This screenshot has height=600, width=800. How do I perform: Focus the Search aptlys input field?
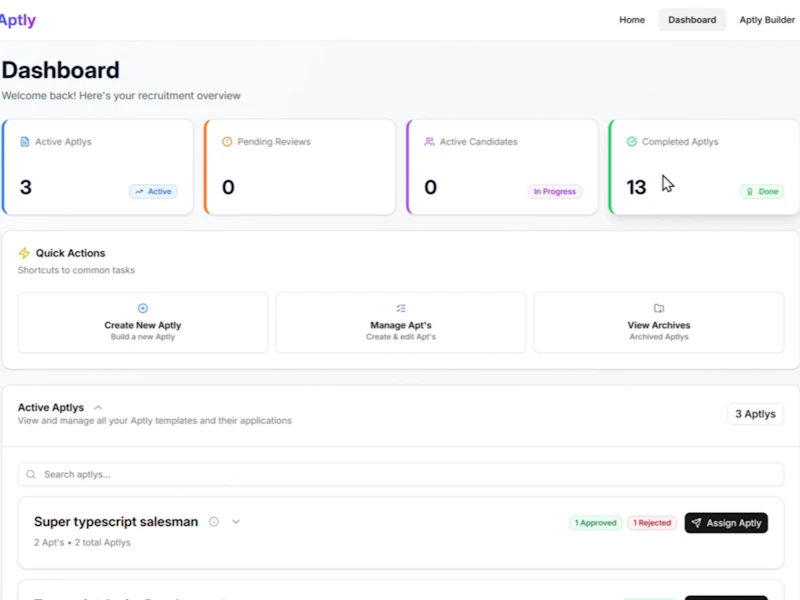coord(401,474)
